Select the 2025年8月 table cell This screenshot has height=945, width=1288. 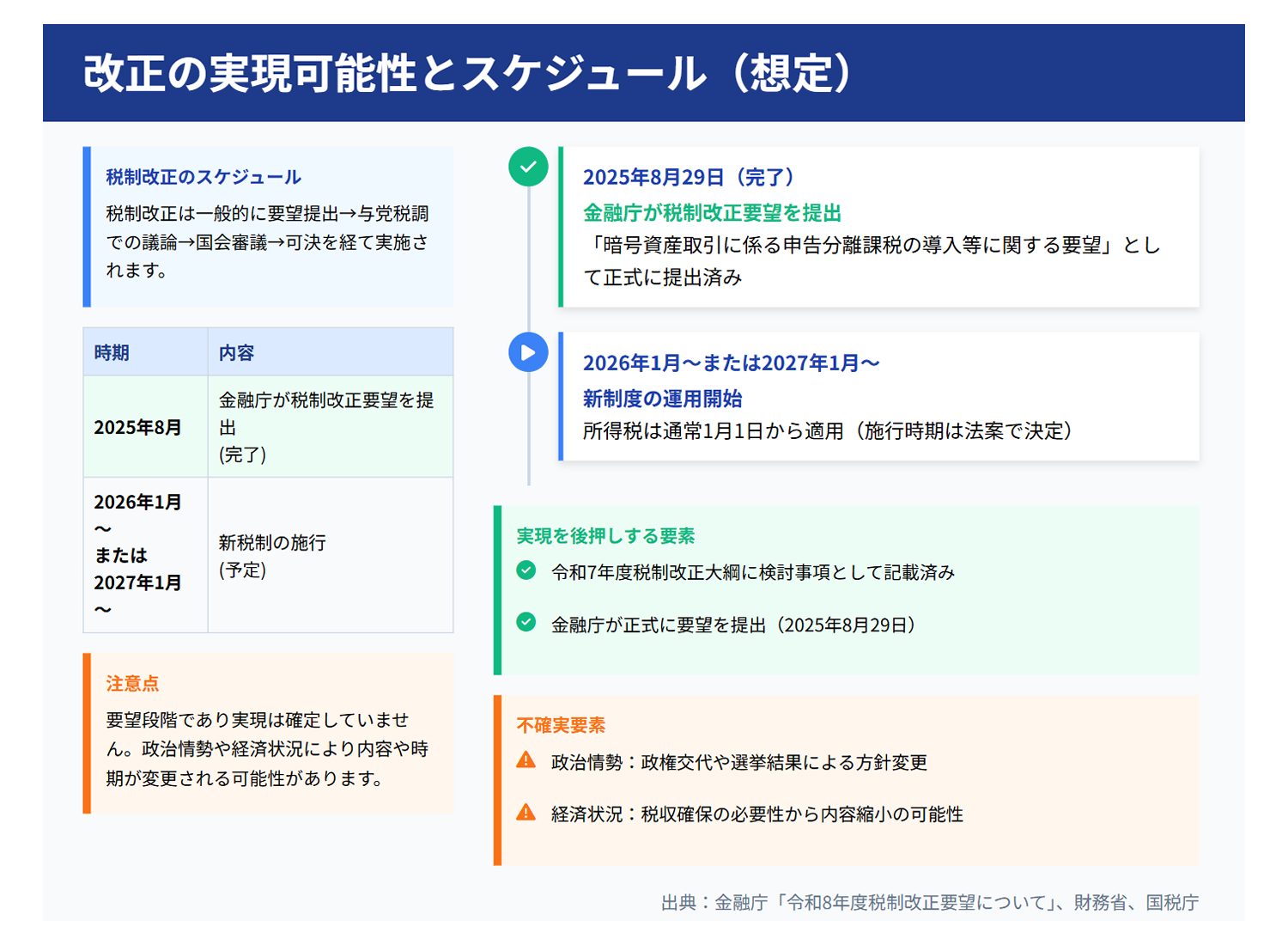(137, 427)
